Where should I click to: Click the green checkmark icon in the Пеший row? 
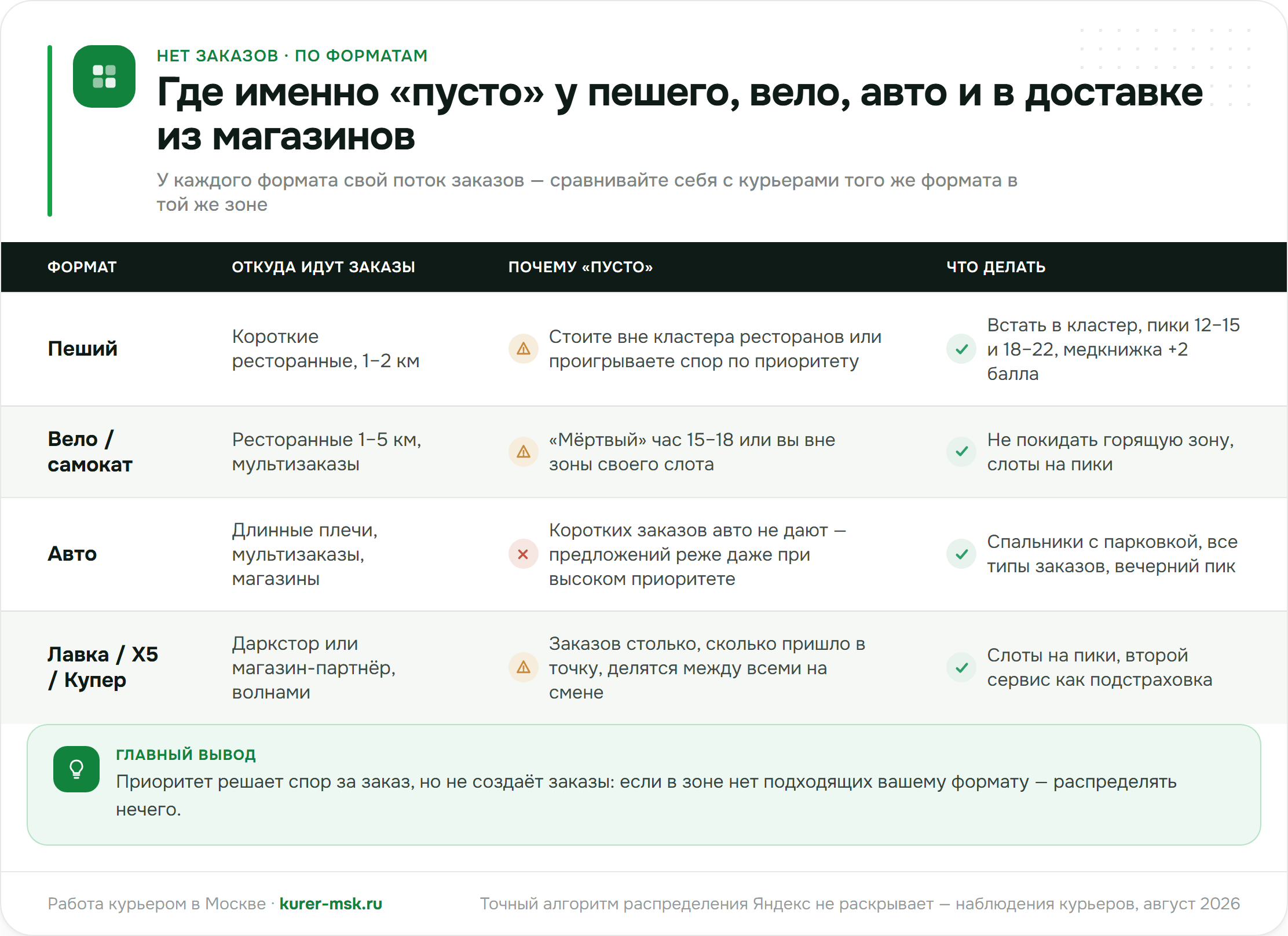pyautogui.click(x=961, y=349)
